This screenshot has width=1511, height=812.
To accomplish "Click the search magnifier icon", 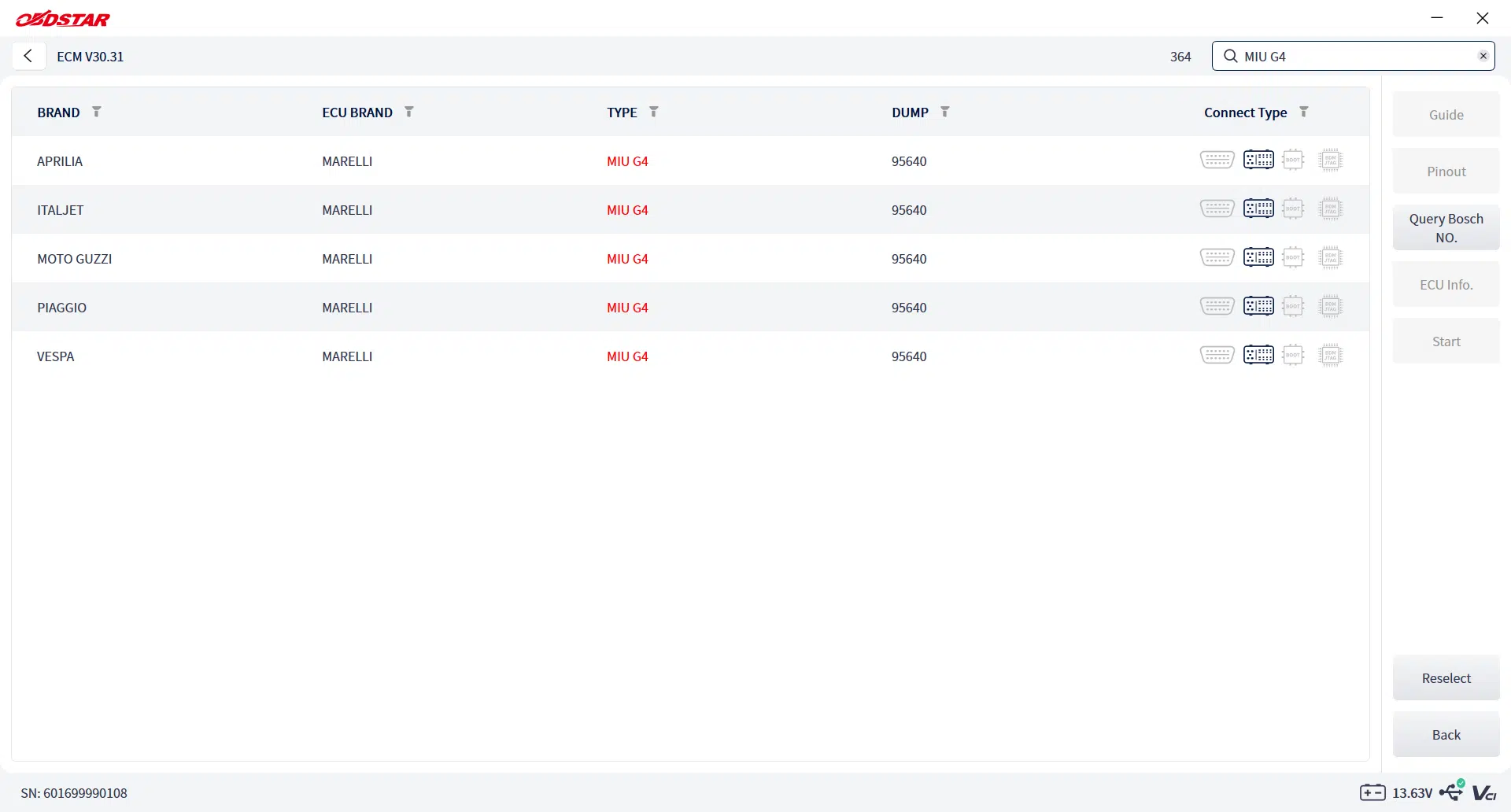I will (x=1231, y=56).
